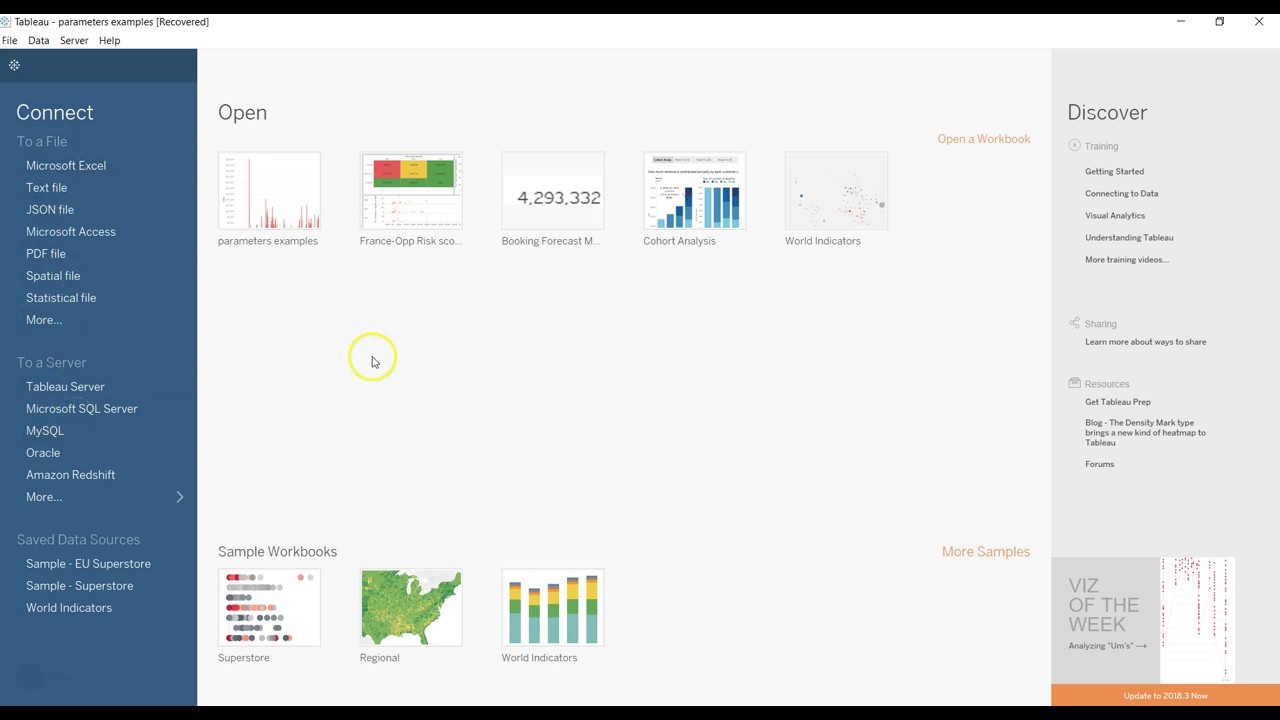This screenshot has height=720, width=1280.
Task: Open Sample - EU Superstore data source
Action: point(88,564)
